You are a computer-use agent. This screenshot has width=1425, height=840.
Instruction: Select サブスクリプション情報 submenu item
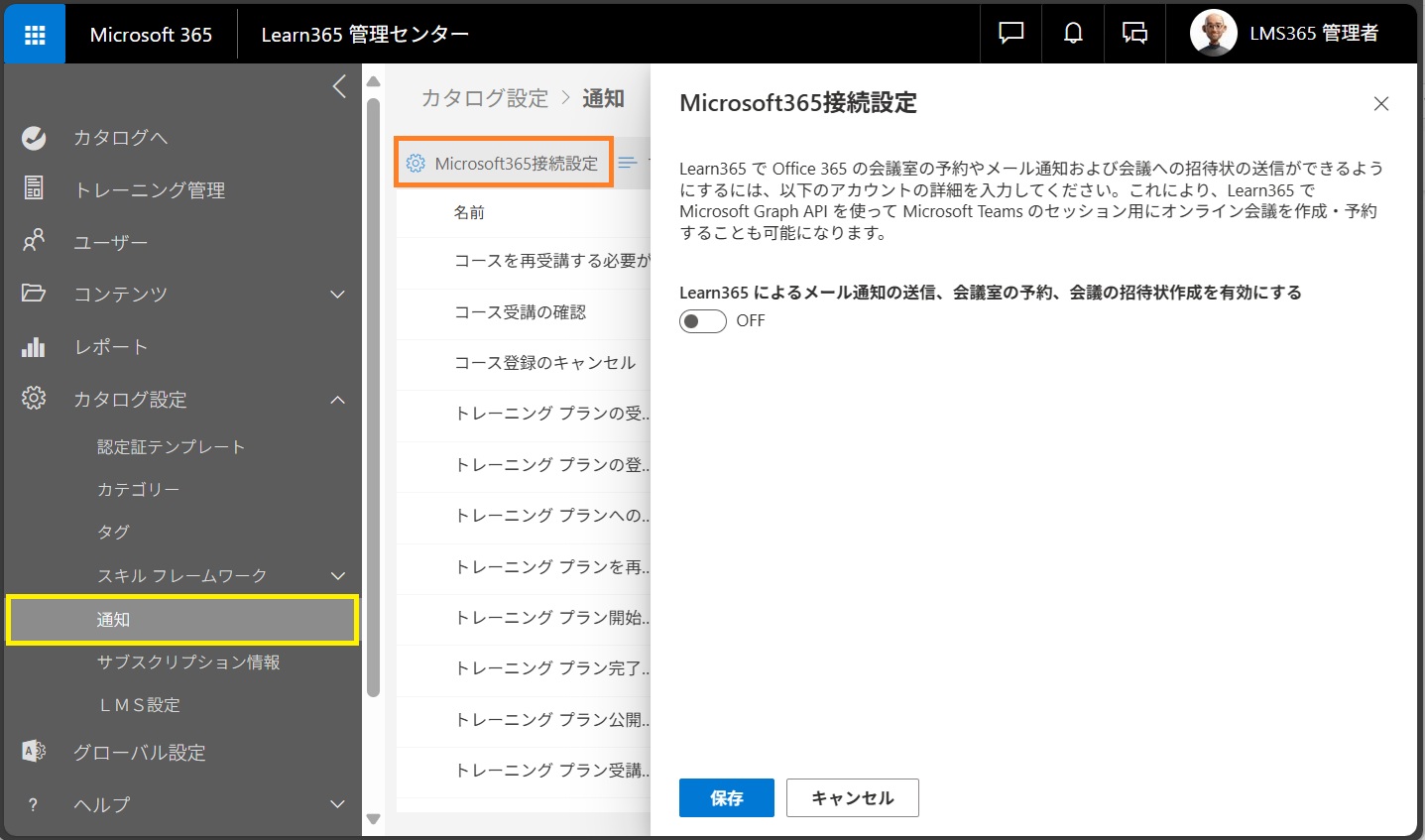pyautogui.click(x=188, y=662)
